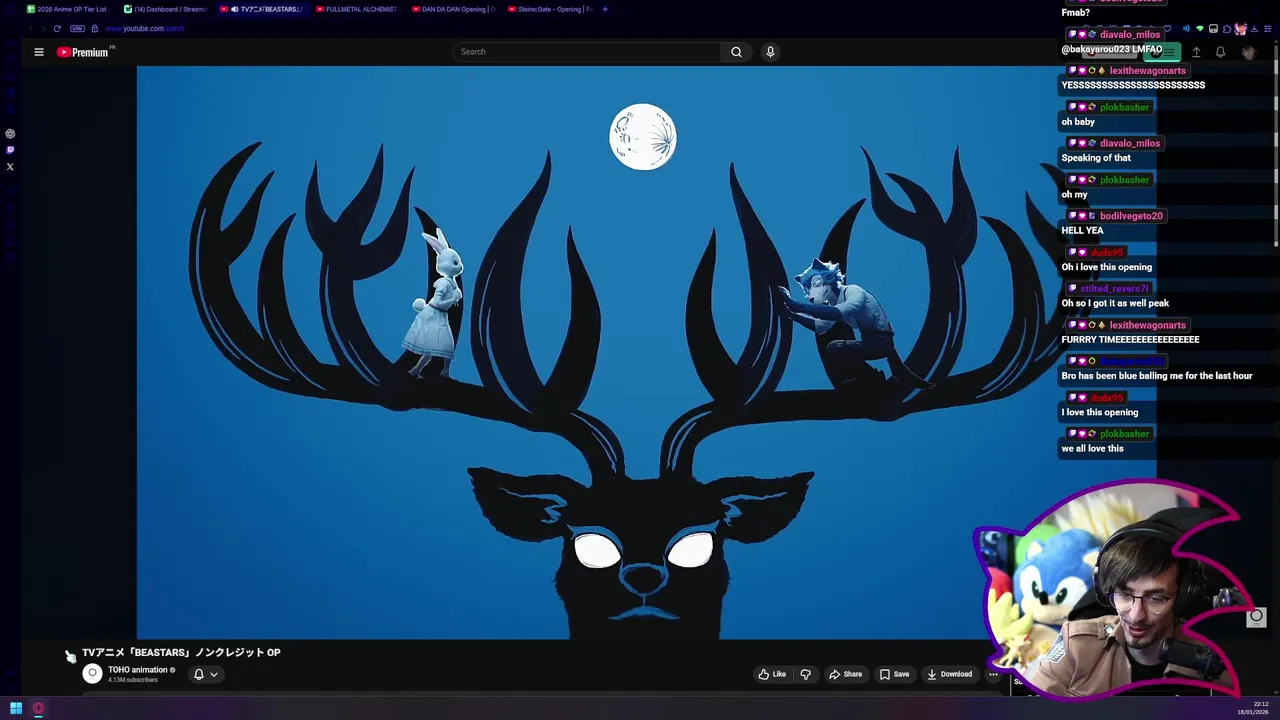Open the TOHO animation channel avatar

click(92, 674)
